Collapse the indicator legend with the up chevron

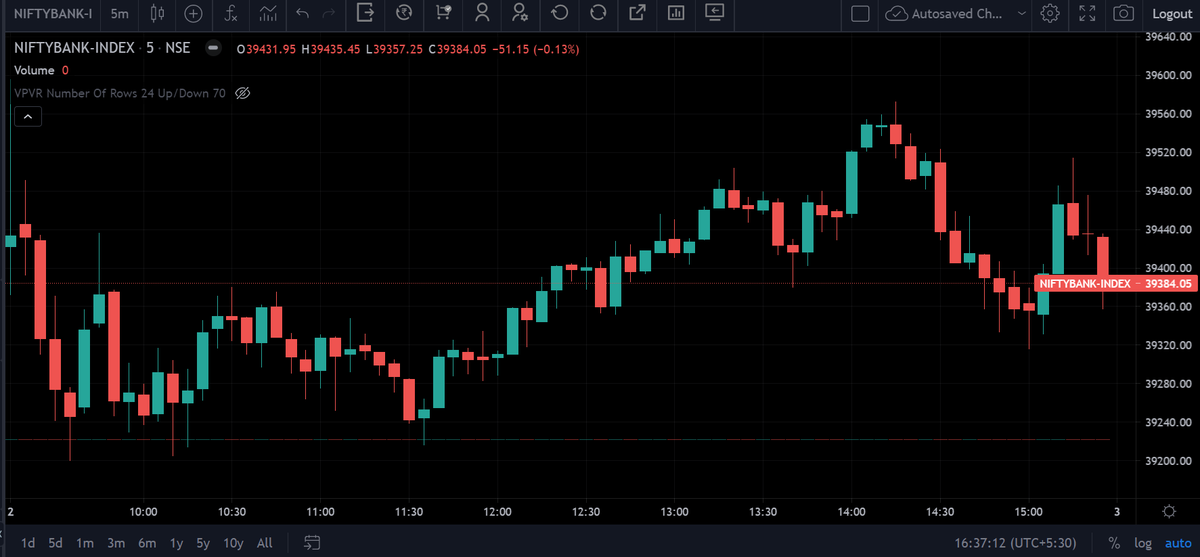(x=28, y=117)
